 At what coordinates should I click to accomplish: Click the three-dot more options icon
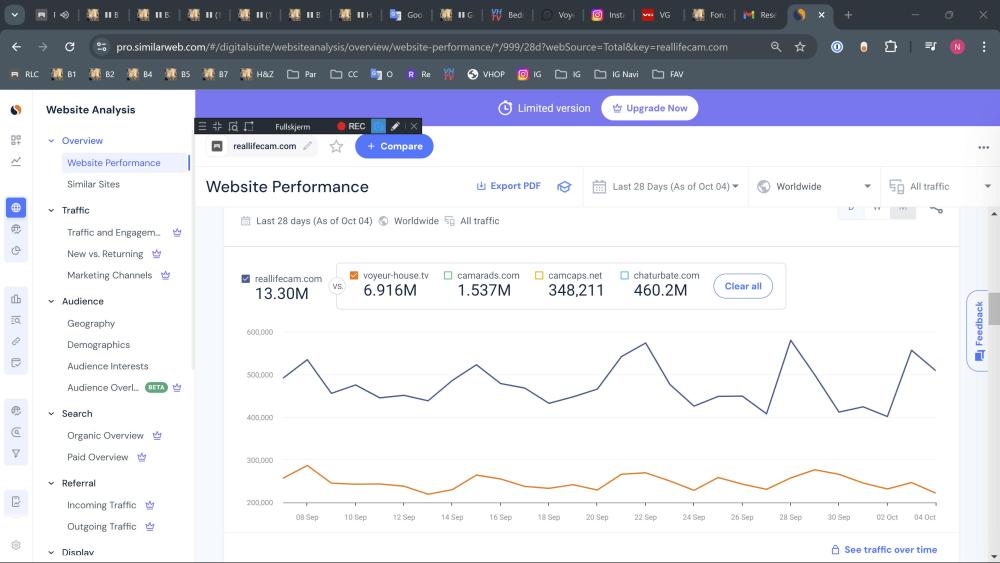[983, 147]
